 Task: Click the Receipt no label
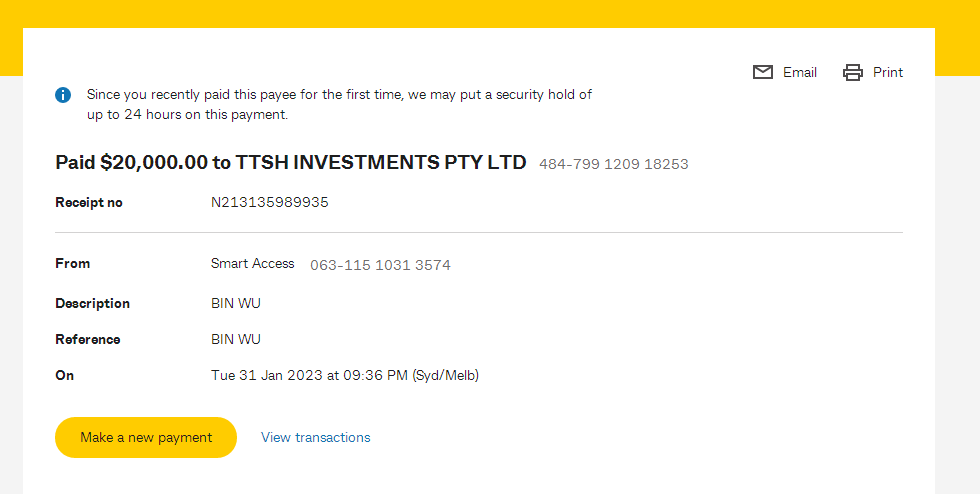pos(89,203)
